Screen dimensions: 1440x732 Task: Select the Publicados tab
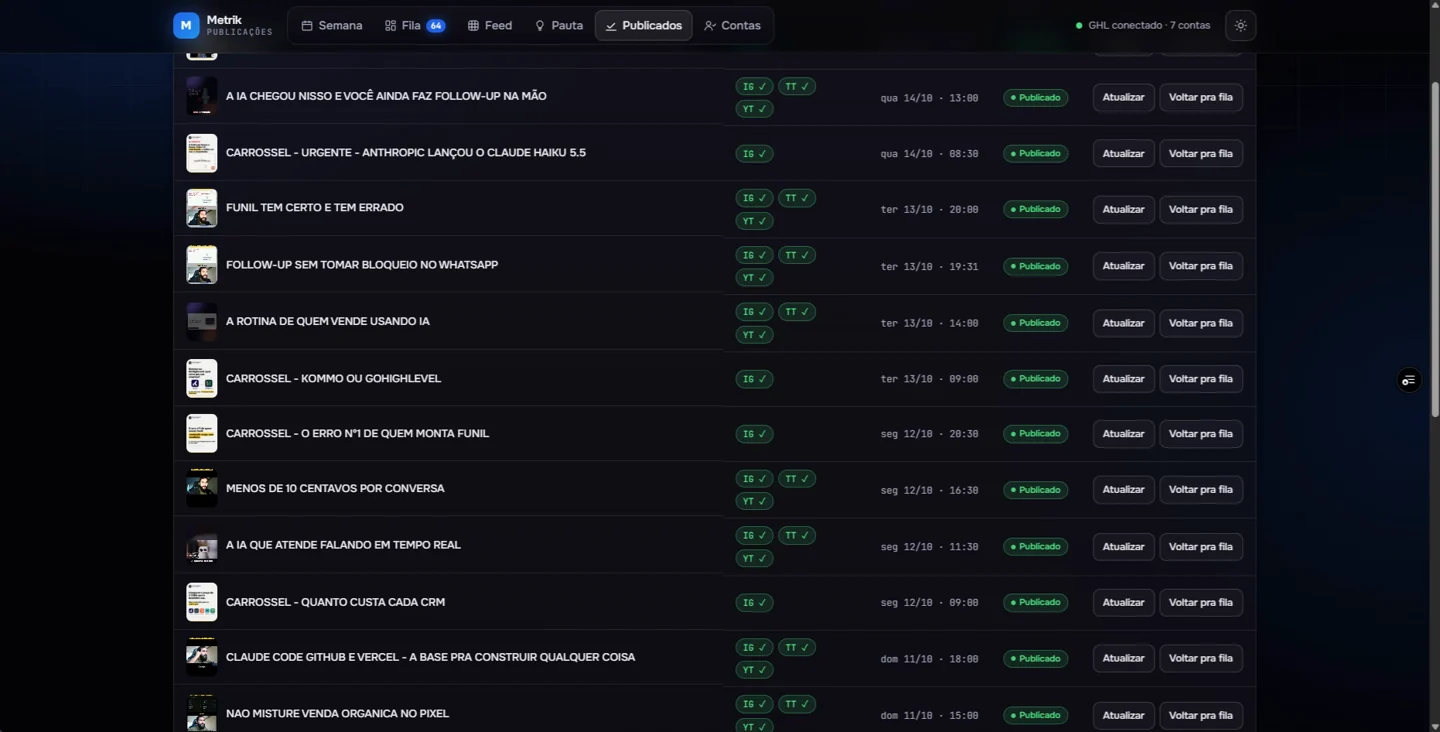tap(643, 25)
